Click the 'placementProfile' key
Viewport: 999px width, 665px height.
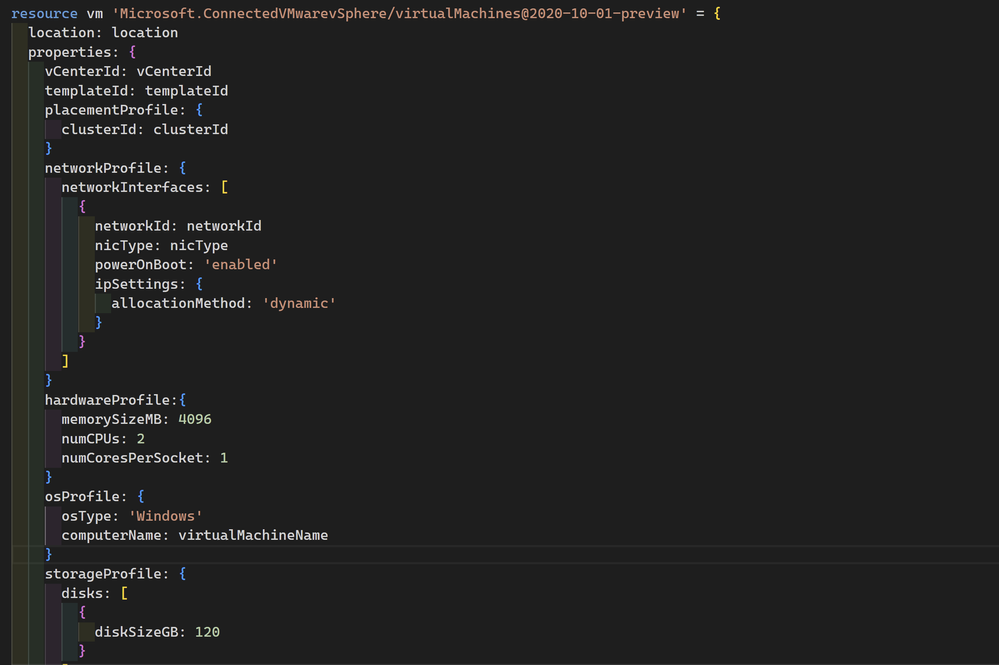point(111,110)
